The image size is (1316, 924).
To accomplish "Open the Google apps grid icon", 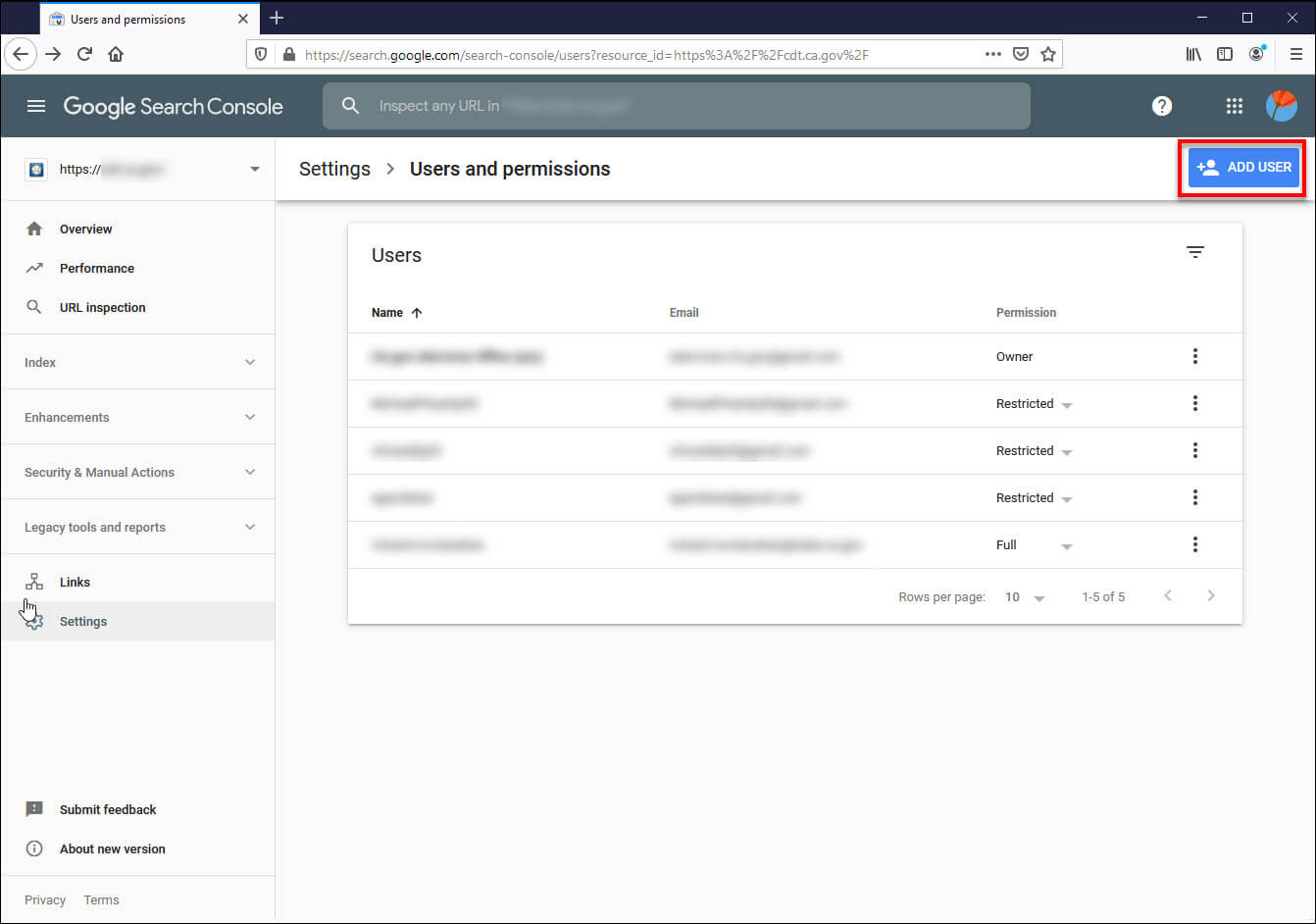I will pos(1234,106).
